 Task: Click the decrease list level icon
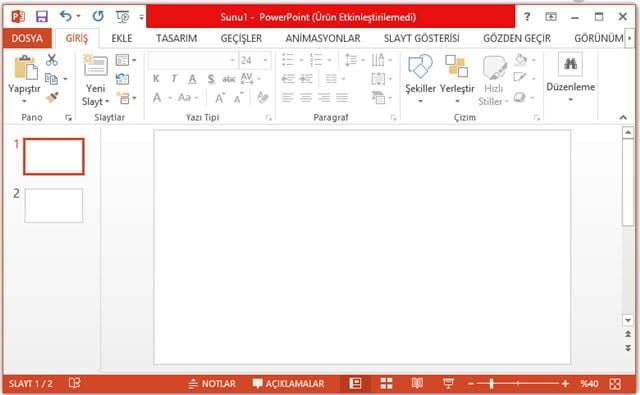[x=288, y=79]
